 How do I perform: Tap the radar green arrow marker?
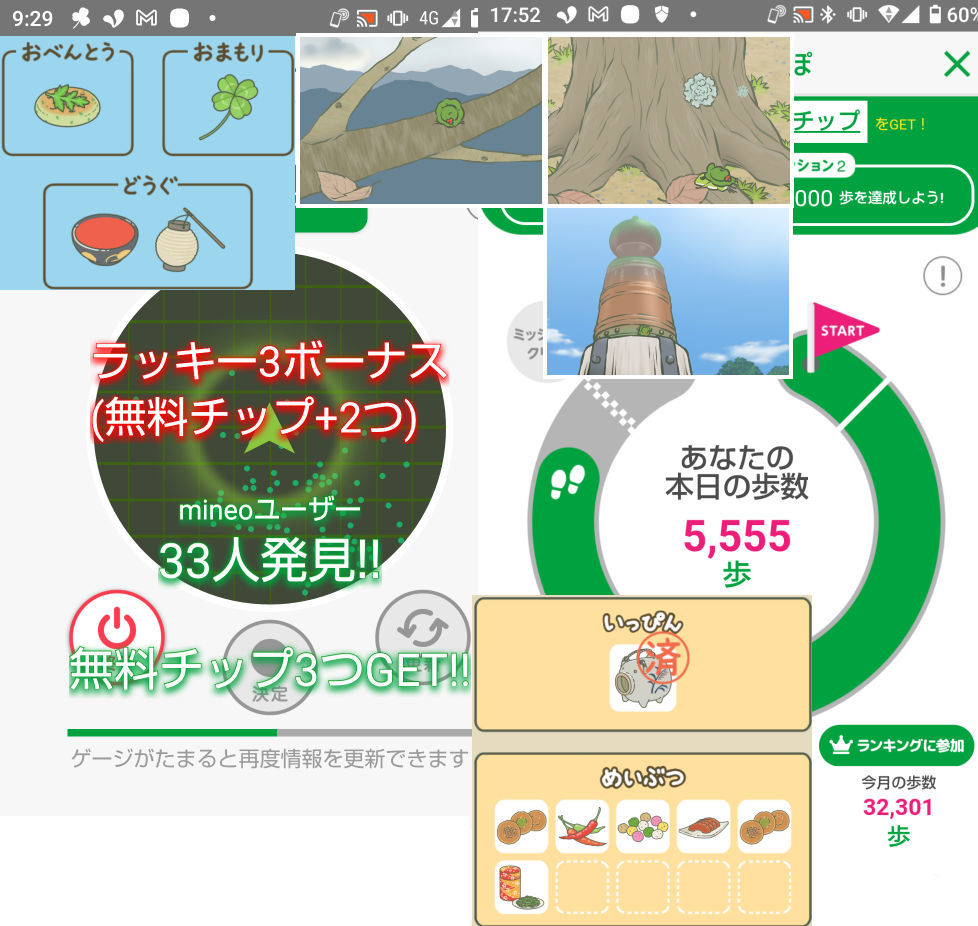(269, 429)
